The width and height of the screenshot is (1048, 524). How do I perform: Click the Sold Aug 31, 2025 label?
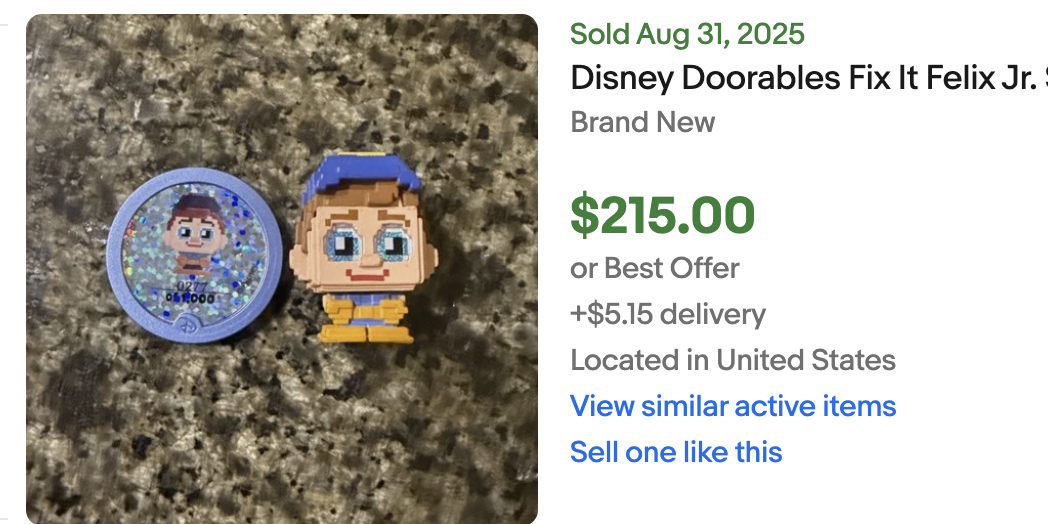(687, 34)
